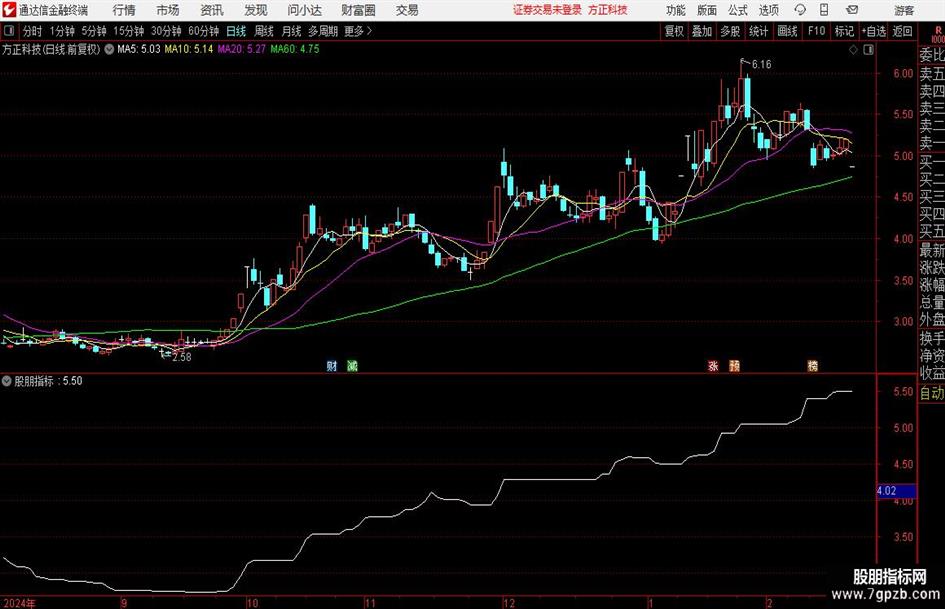Select the 日线 daily period tab
The image size is (945, 609).
[x=236, y=31]
